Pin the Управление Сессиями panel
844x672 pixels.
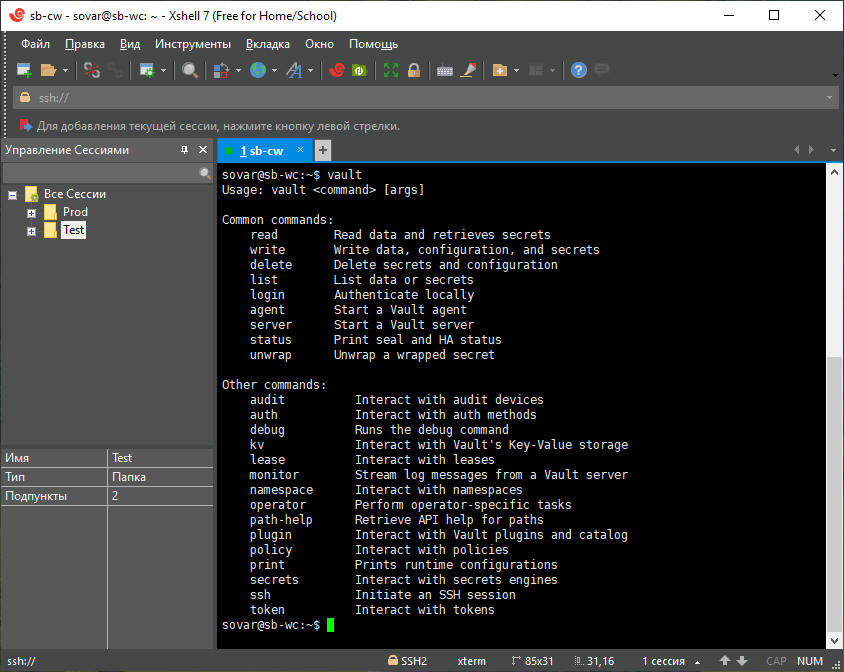point(185,150)
